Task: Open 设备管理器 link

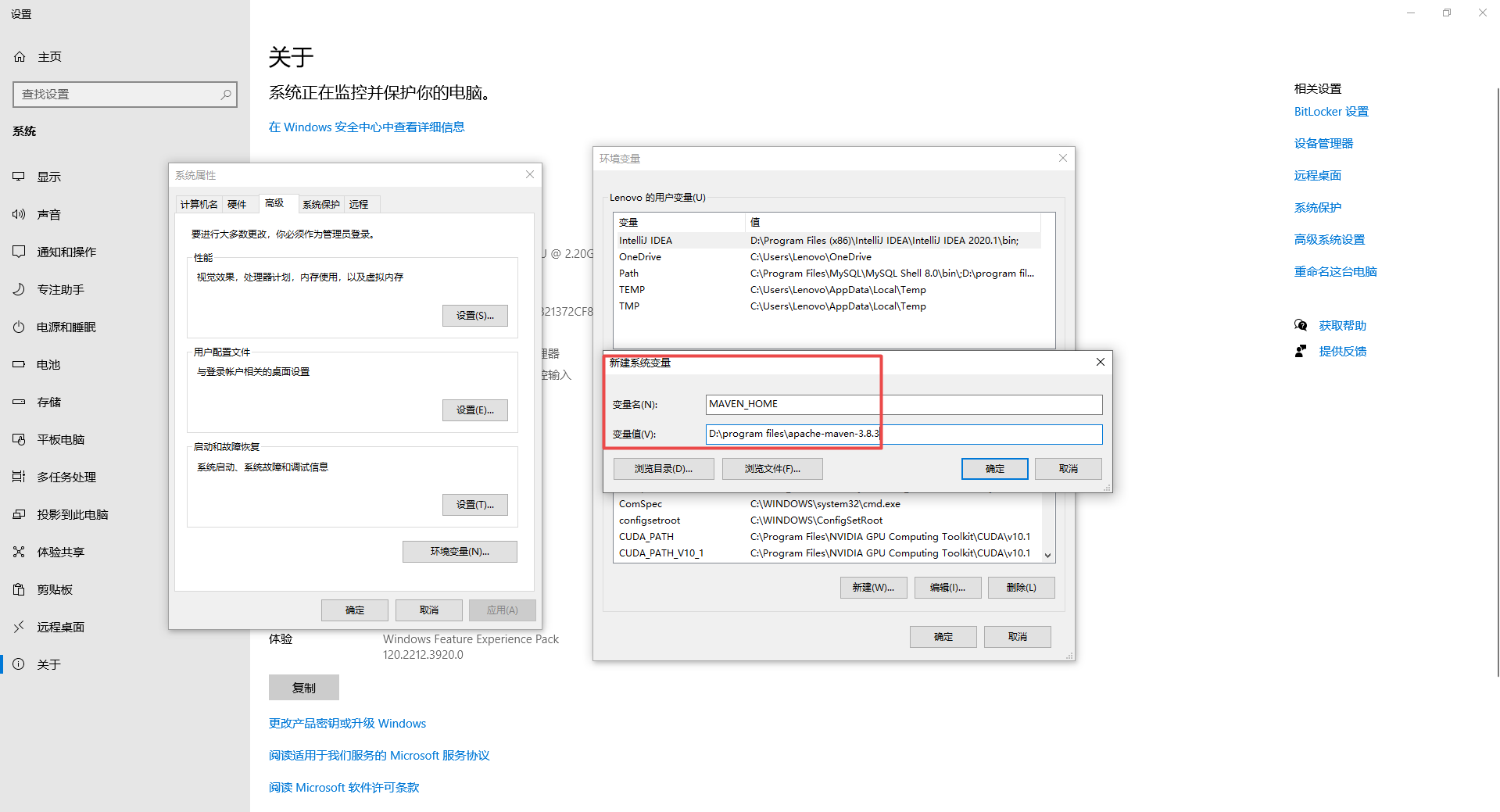Action: 1323,144
